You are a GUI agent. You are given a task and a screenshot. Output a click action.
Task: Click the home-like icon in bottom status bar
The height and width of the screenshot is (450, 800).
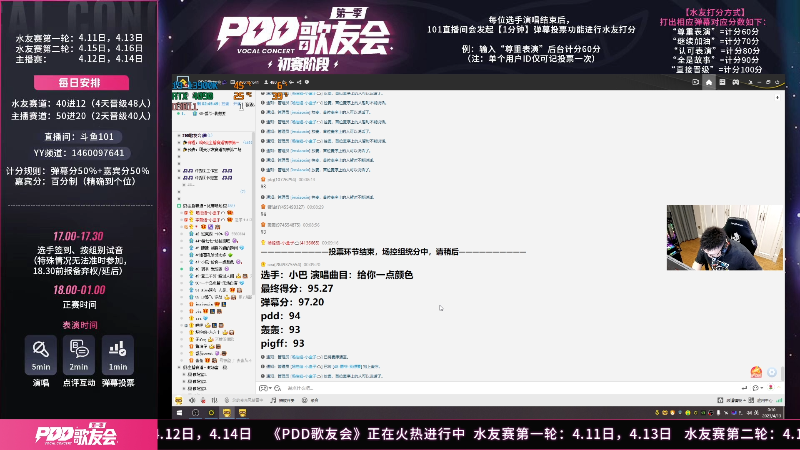(x=720, y=401)
